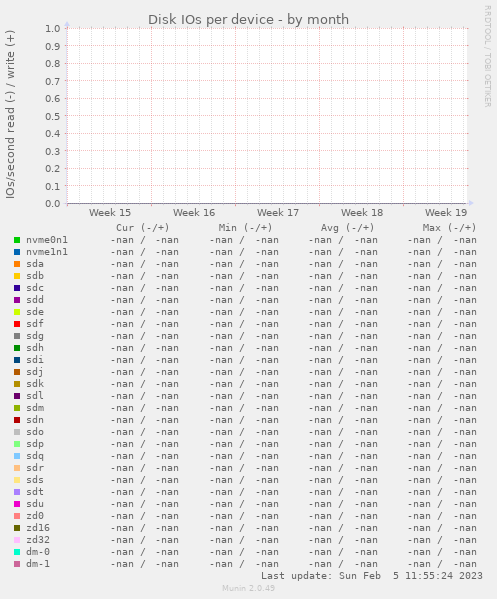
Task: Click the lavender sdt legend swatch
Action: 17,492
